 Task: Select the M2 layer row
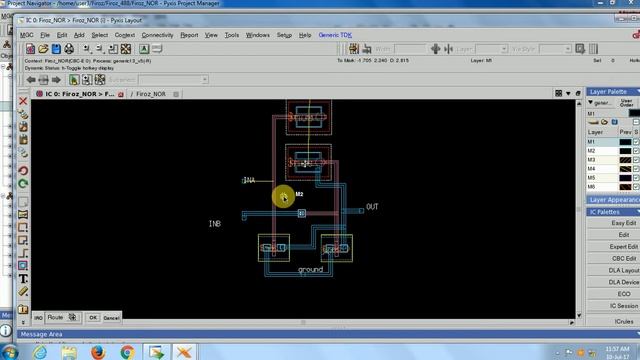(613, 151)
